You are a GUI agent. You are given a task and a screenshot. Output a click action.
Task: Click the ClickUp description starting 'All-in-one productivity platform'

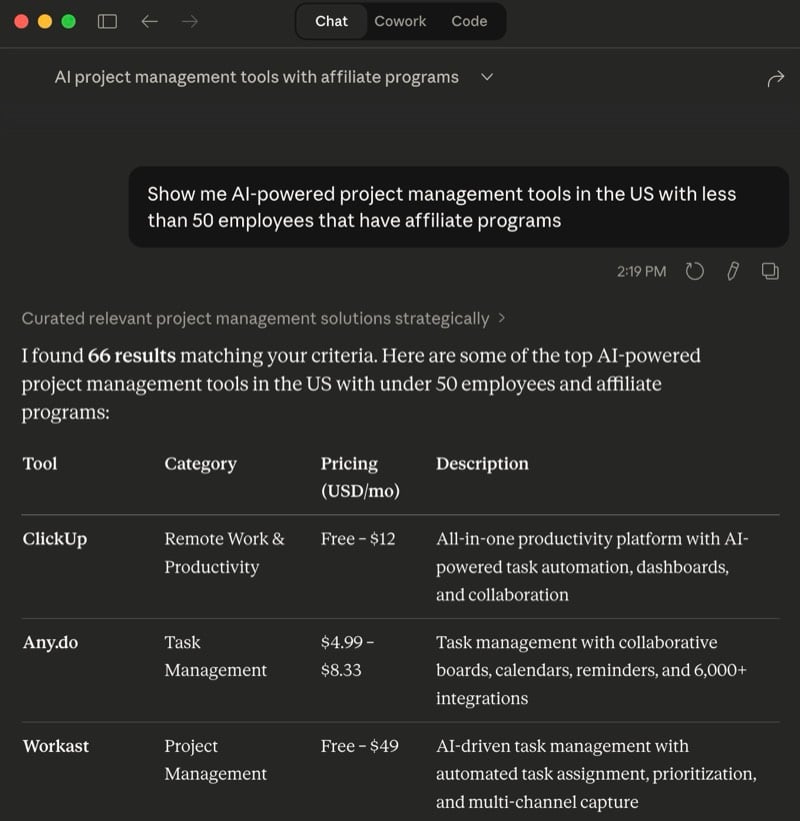click(592, 567)
